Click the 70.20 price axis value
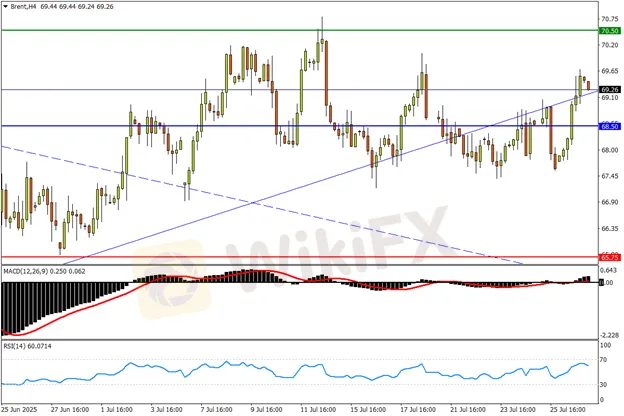 point(610,45)
